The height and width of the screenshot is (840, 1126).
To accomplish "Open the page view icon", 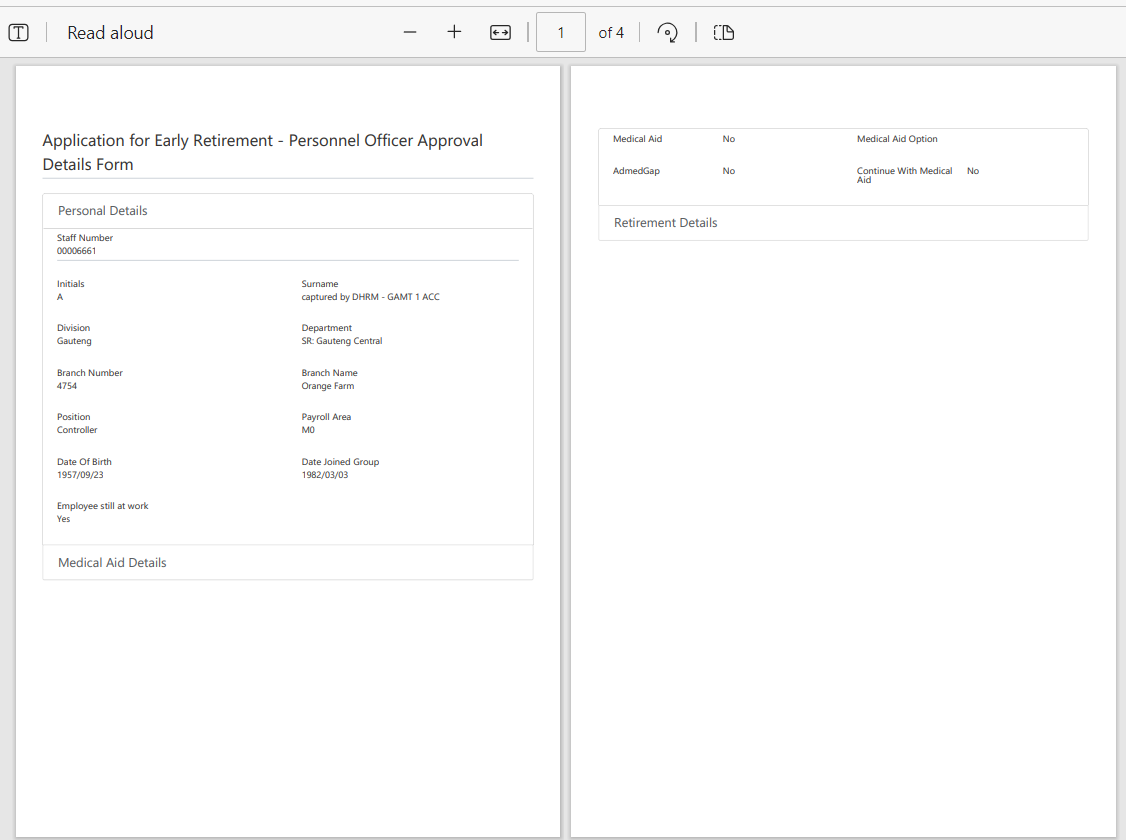I will pyautogui.click(x=724, y=32).
